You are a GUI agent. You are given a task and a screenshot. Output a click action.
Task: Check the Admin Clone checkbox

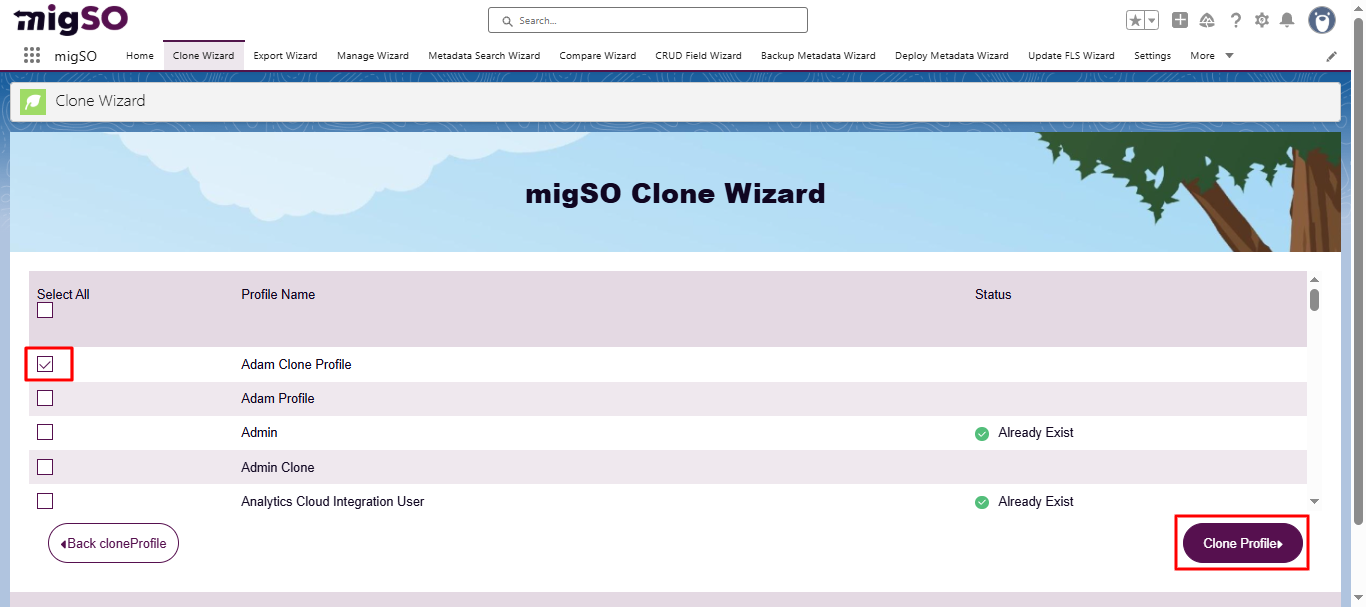pyautogui.click(x=45, y=467)
